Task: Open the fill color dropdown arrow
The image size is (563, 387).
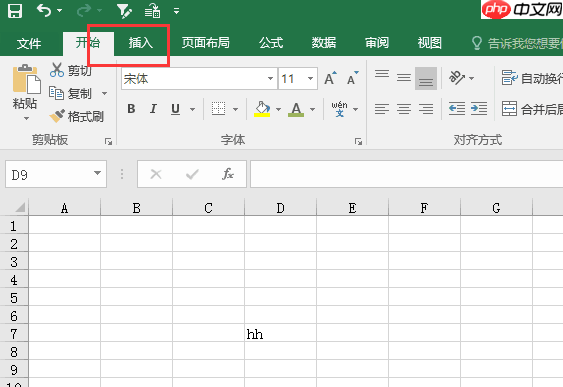Action: click(278, 109)
